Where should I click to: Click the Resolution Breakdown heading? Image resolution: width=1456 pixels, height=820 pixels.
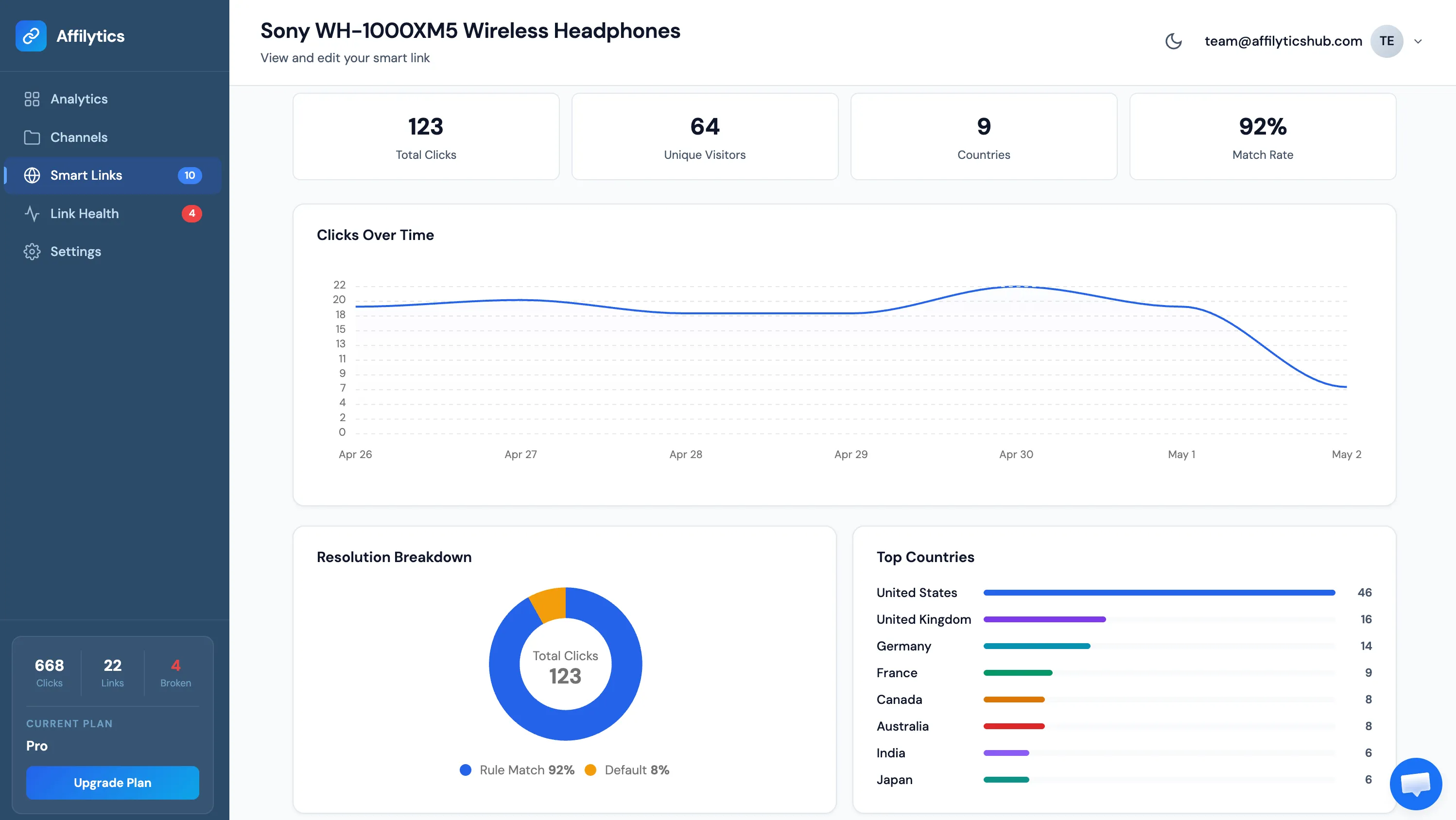[394, 557]
